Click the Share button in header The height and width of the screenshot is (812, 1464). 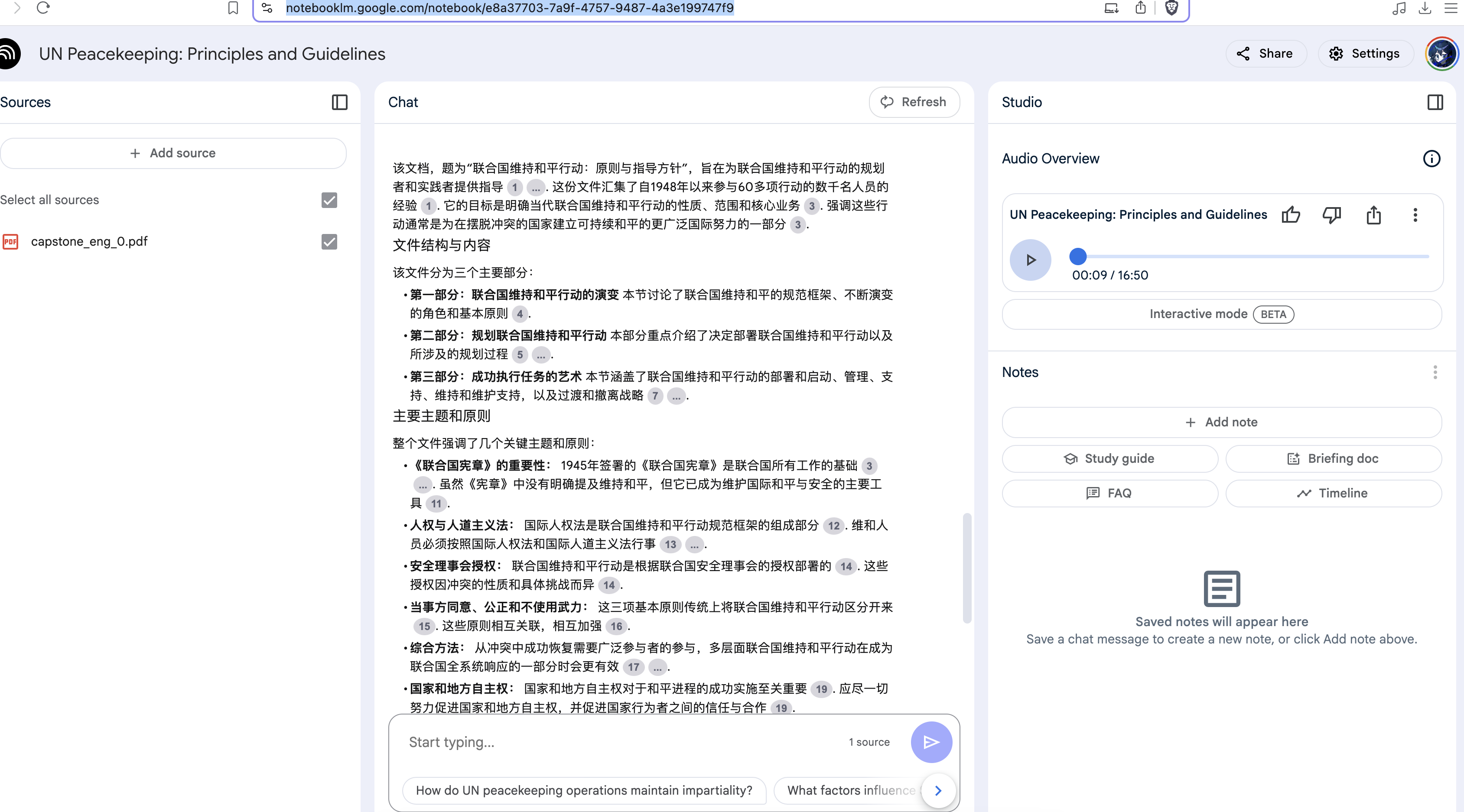[x=1265, y=54]
